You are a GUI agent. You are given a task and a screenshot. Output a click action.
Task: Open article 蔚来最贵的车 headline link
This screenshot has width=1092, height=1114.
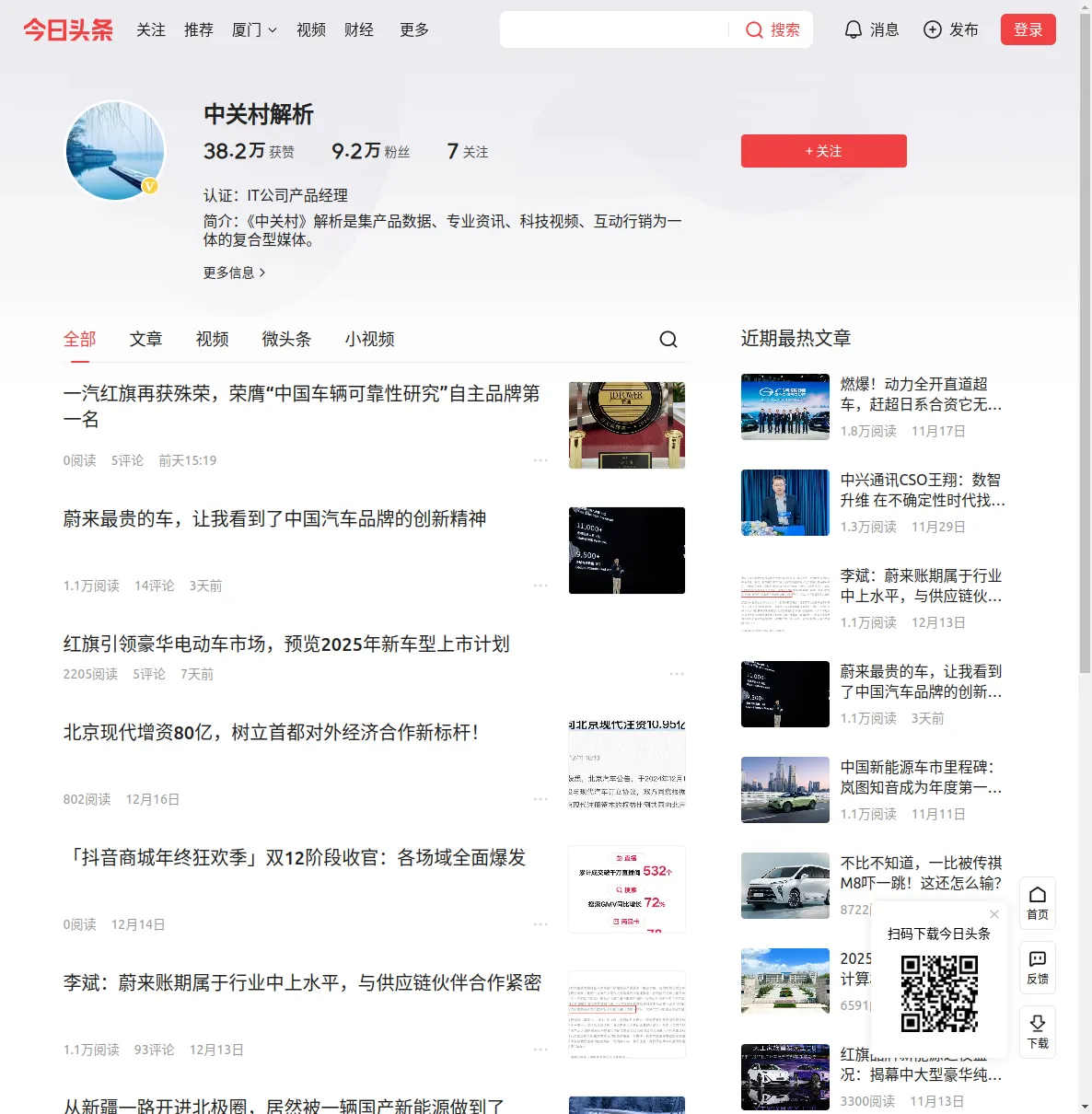click(x=274, y=518)
